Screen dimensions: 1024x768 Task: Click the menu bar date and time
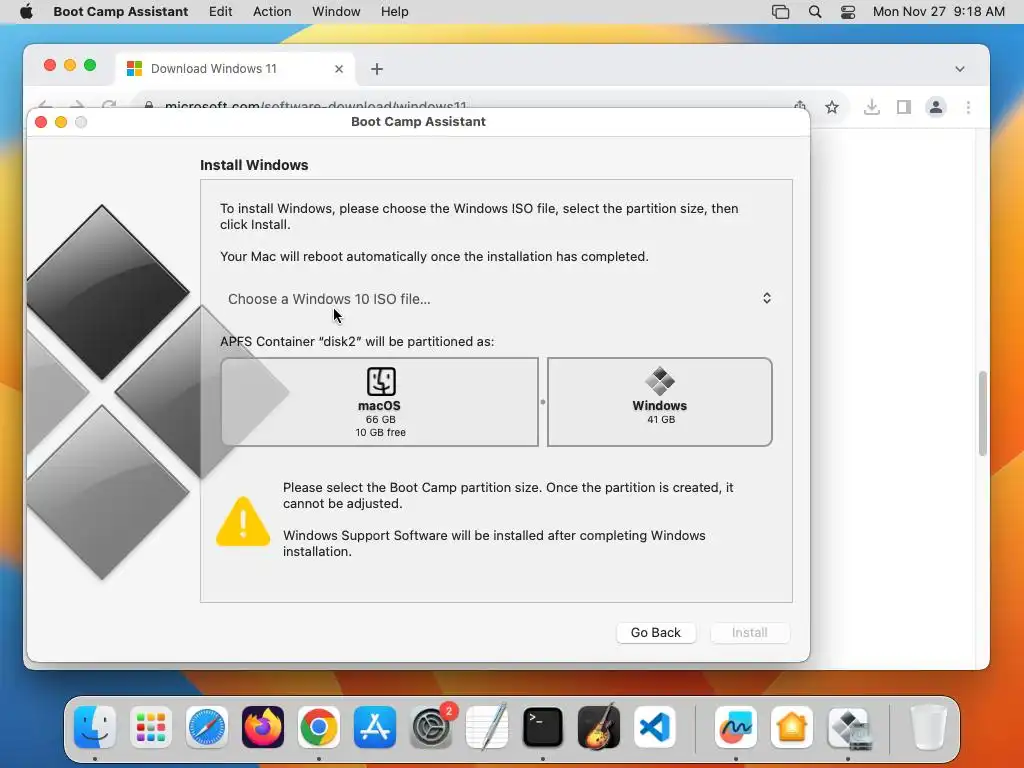point(938,12)
